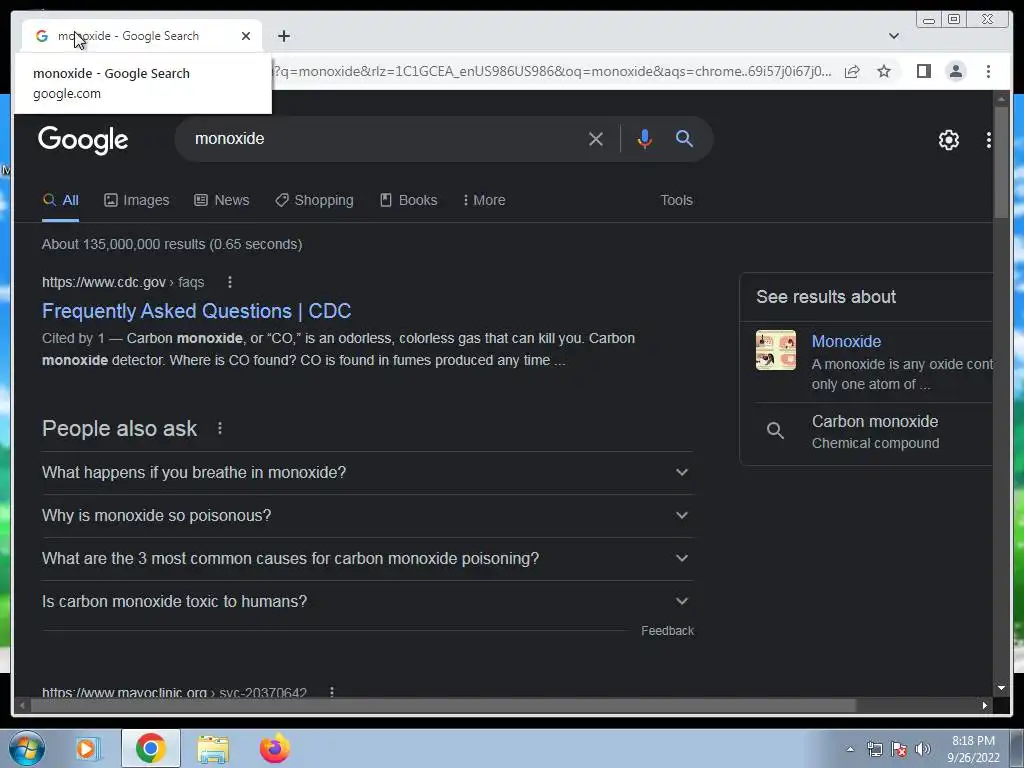The height and width of the screenshot is (768, 1024).
Task: Open Google quick settings gear
Action: click(948, 140)
